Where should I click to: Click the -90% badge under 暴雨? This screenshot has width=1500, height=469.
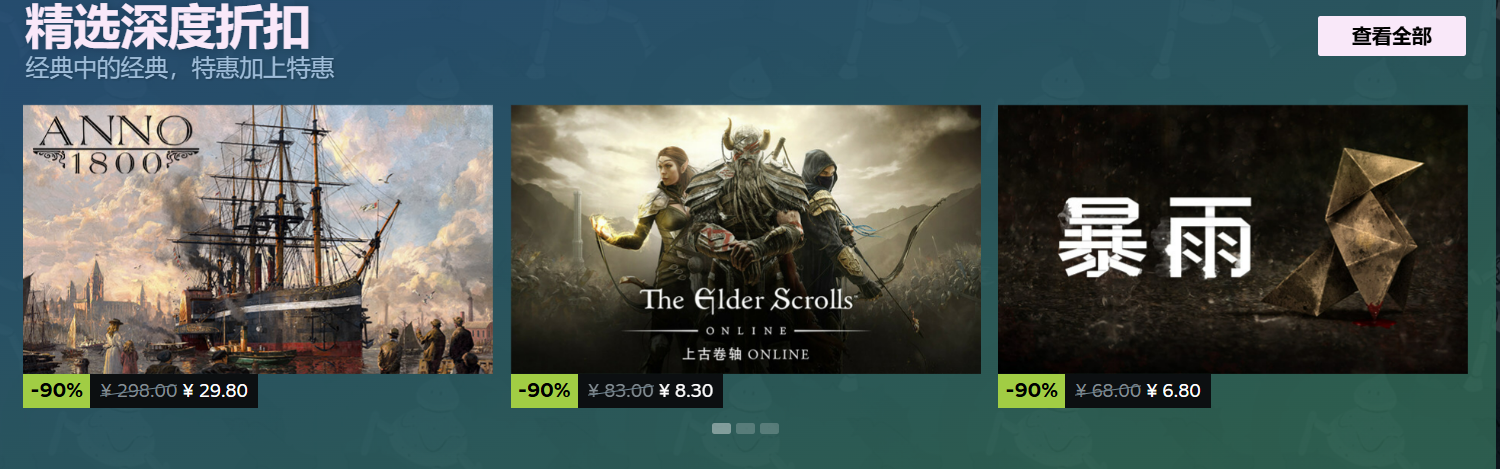click(1032, 391)
